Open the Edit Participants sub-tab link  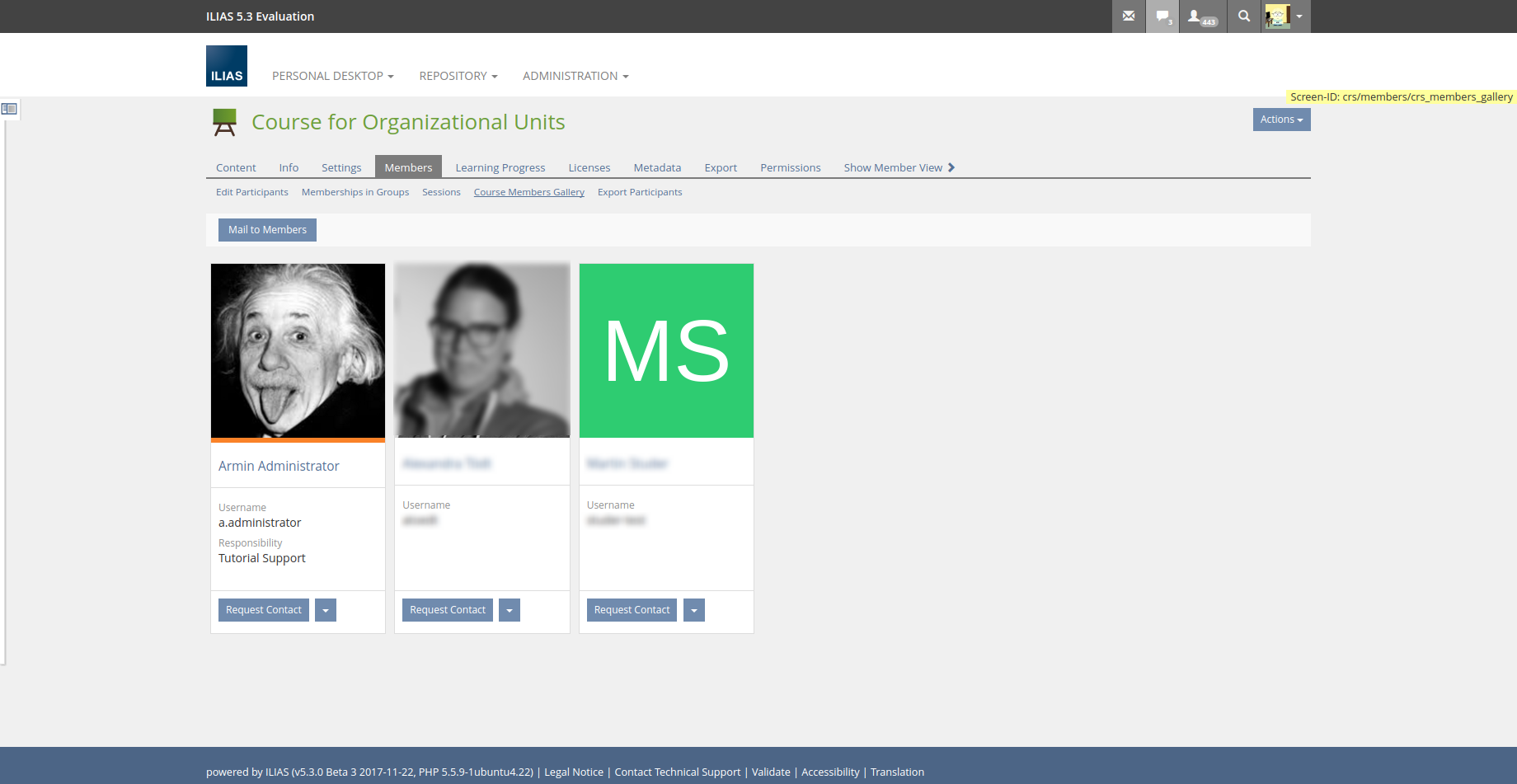pos(251,192)
